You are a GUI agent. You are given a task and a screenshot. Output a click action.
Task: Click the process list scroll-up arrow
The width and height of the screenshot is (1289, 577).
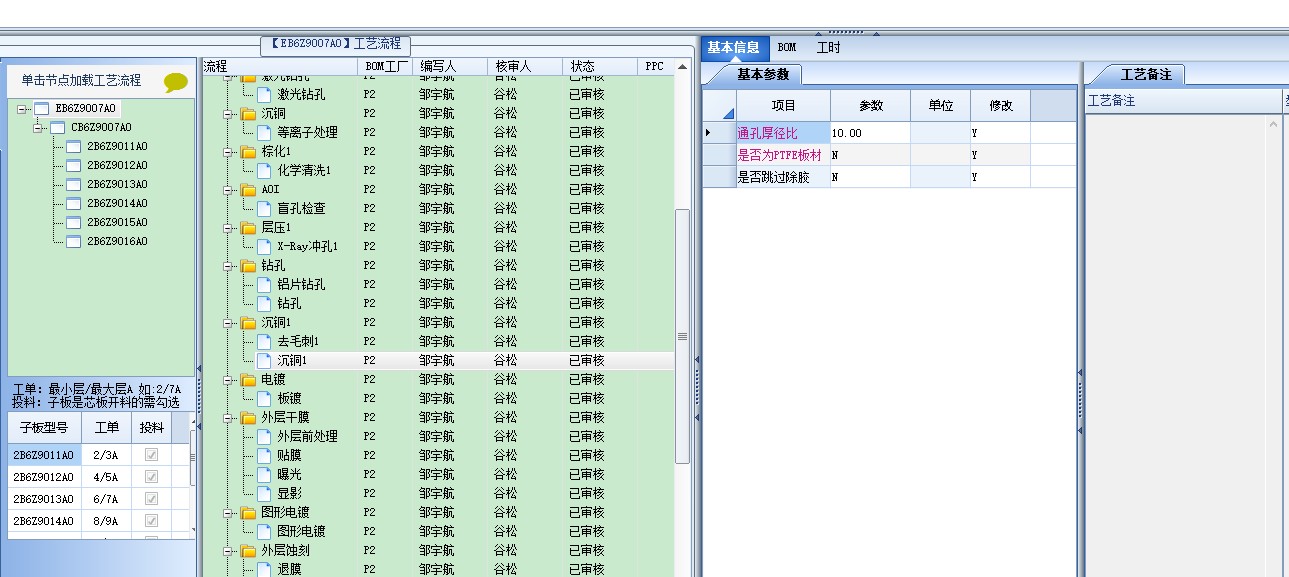coord(683,67)
